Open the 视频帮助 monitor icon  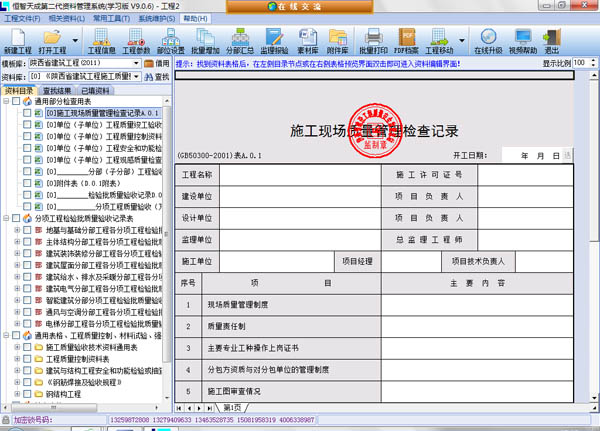(x=523, y=41)
